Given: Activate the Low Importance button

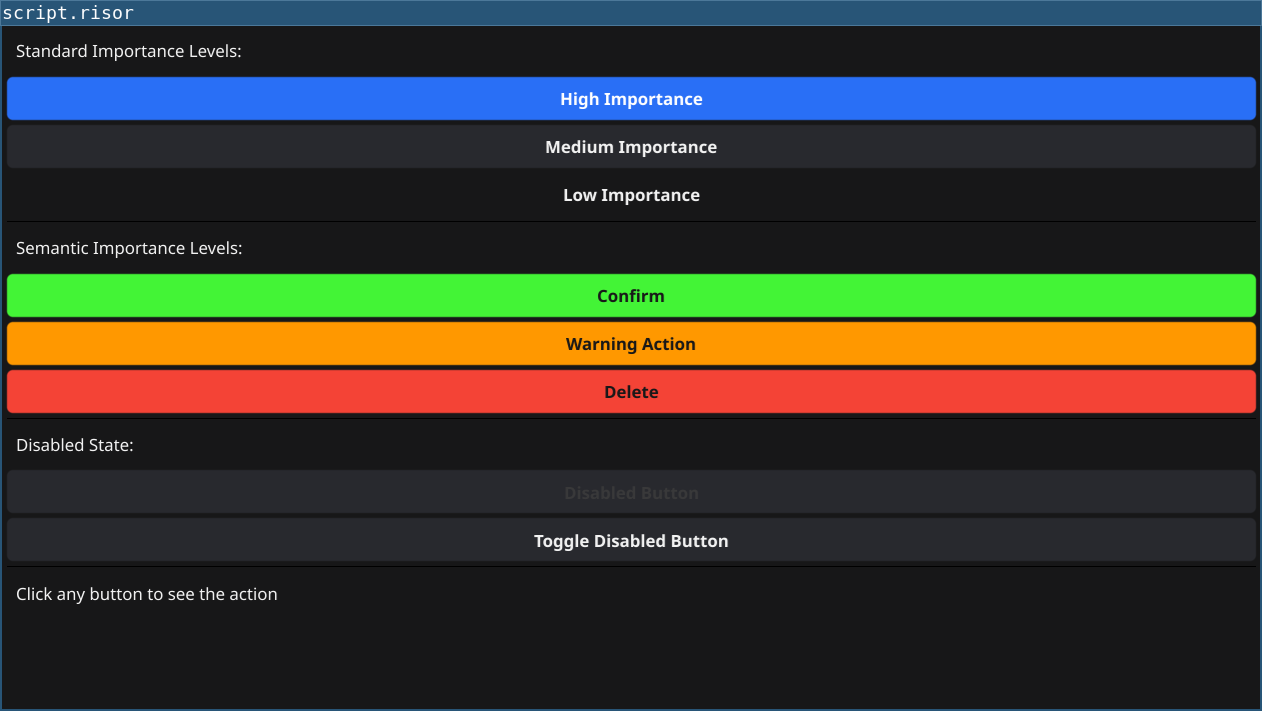Looking at the screenshot, I should coord(631,195).
